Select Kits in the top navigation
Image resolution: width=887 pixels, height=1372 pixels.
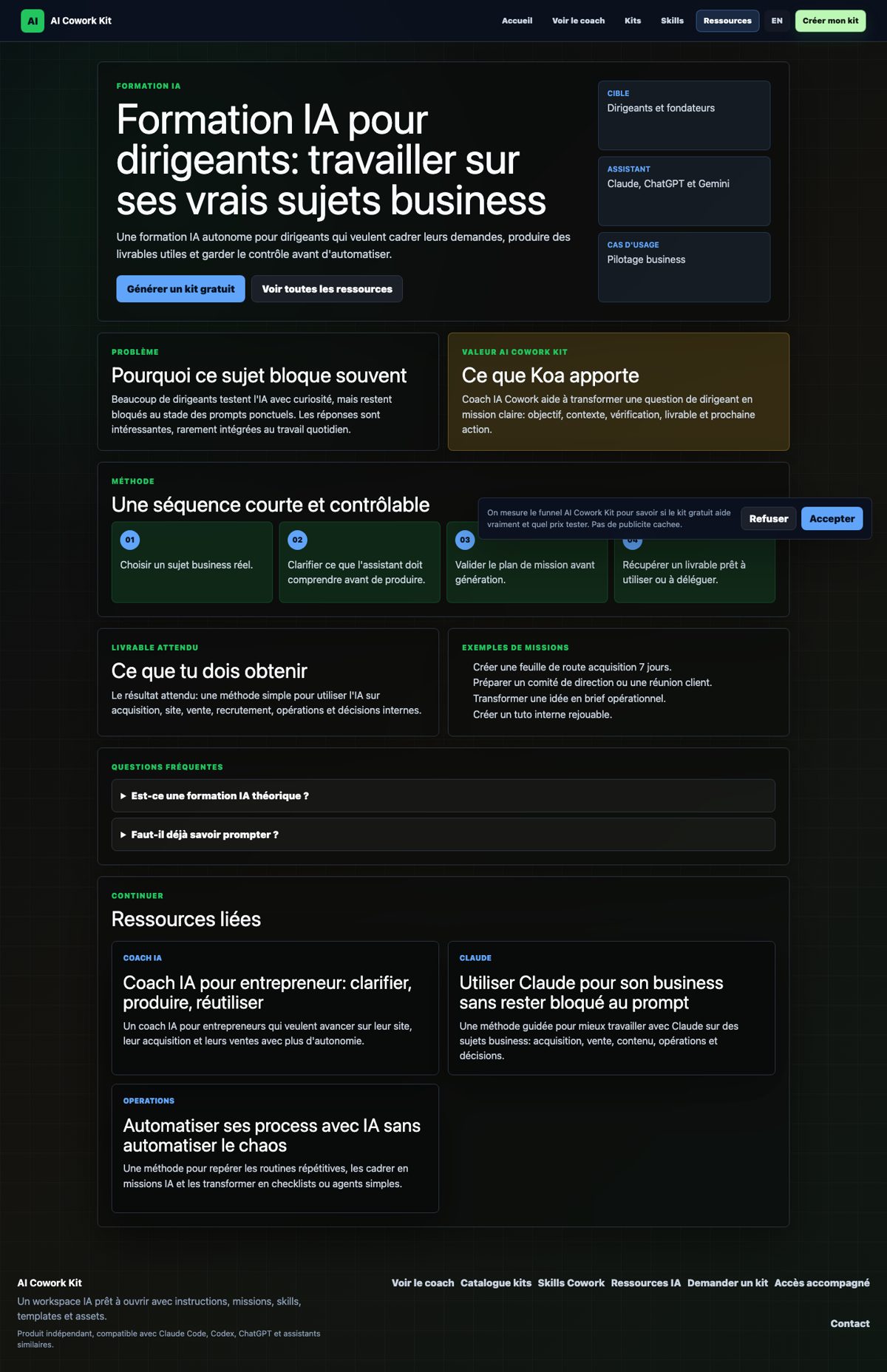pyautogui.click(x=633, y=21)
